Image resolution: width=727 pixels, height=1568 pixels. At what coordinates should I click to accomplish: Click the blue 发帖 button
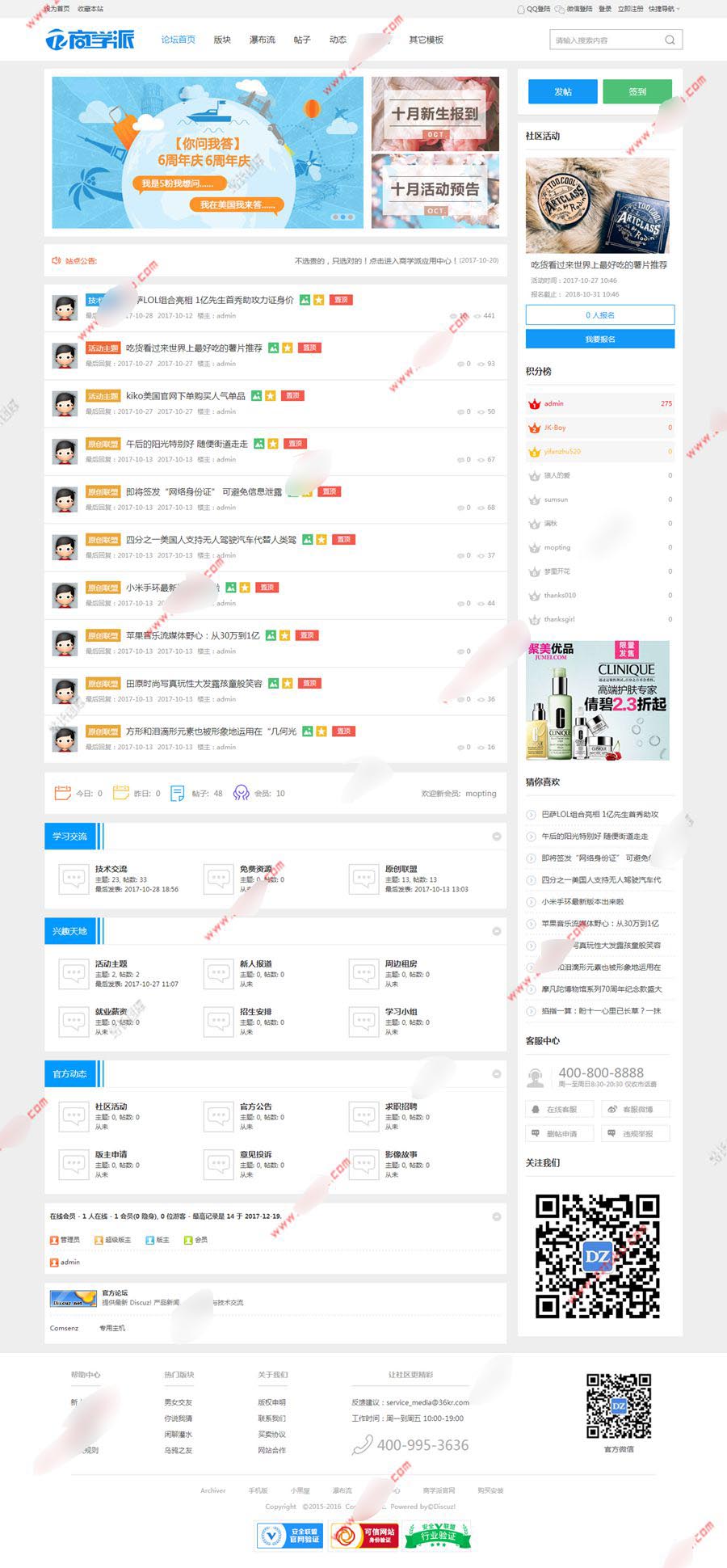click(563, 91)
